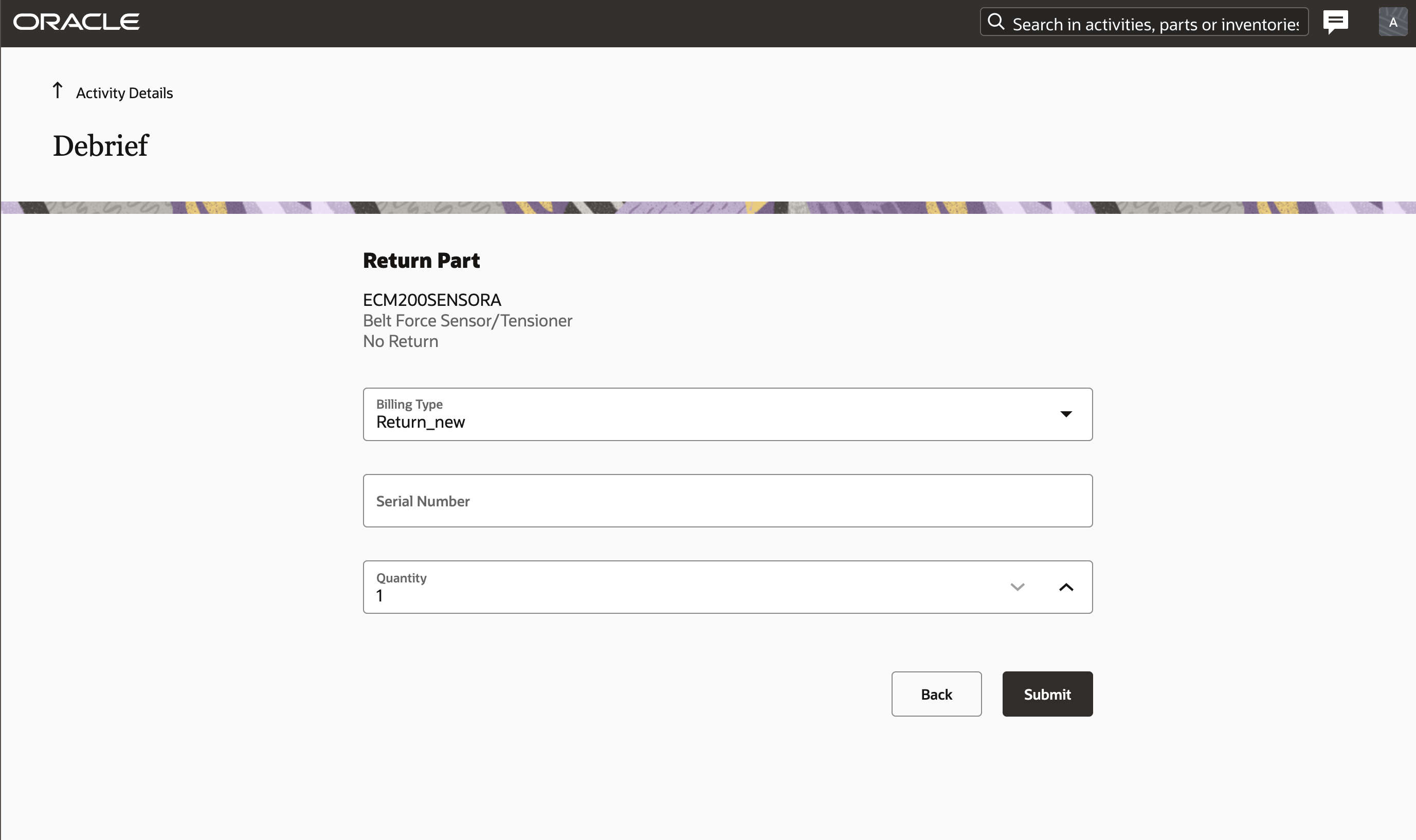
Task: Click the magnifying glass search icon
Action: (x=995, y=22)
